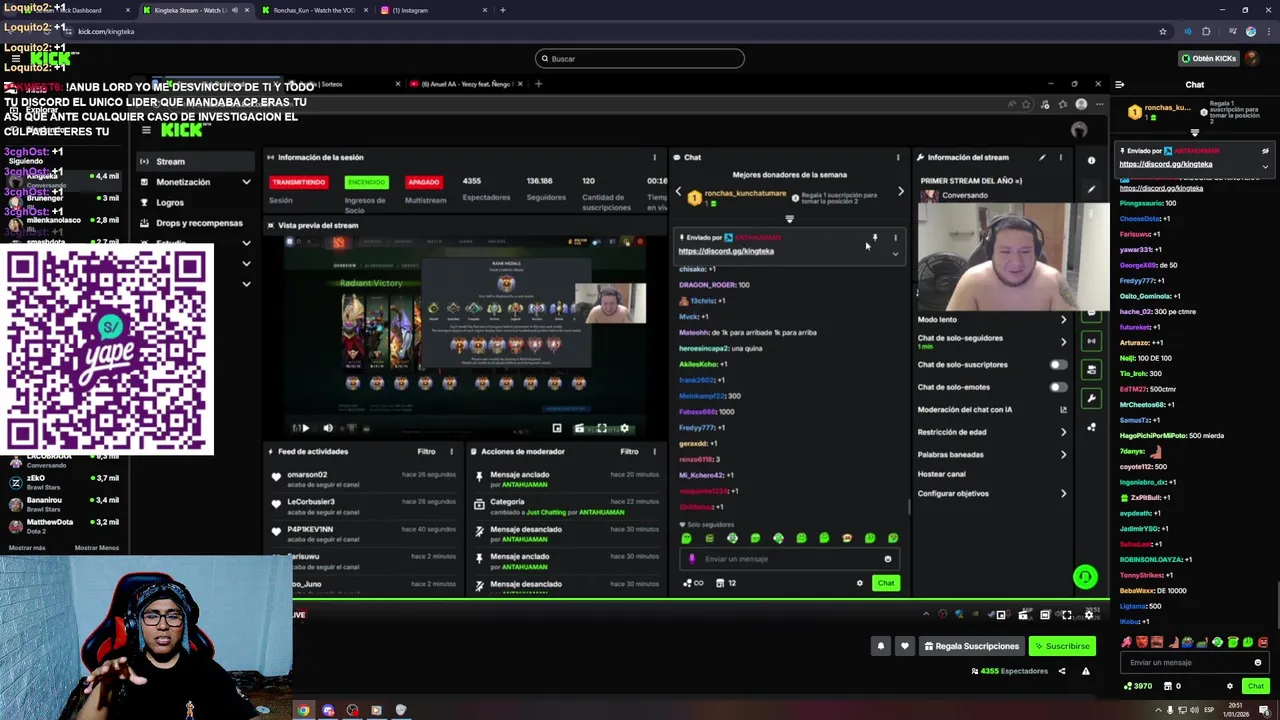This screenshot has height=720, width=1280.
Task: Click the Obtén KICKs button
Action: [1209, 58]
